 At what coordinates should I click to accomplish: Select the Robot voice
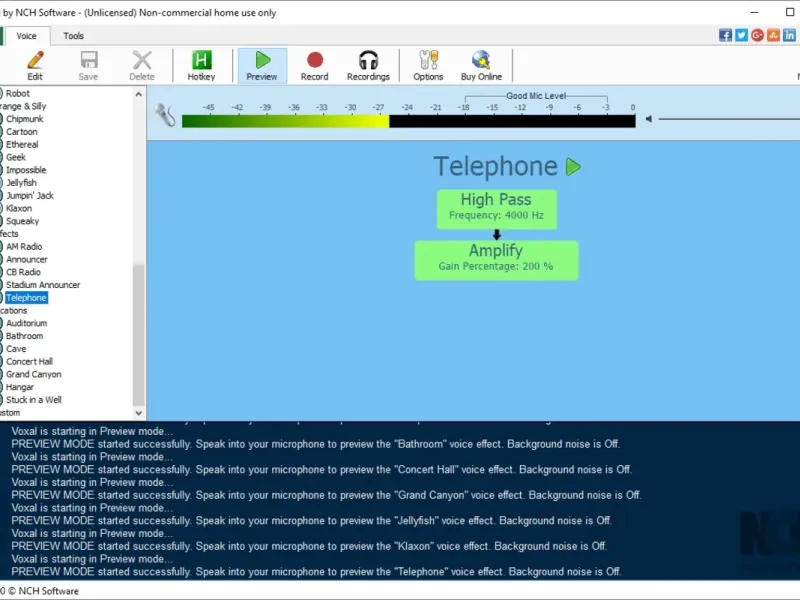[x=18, y=93]
